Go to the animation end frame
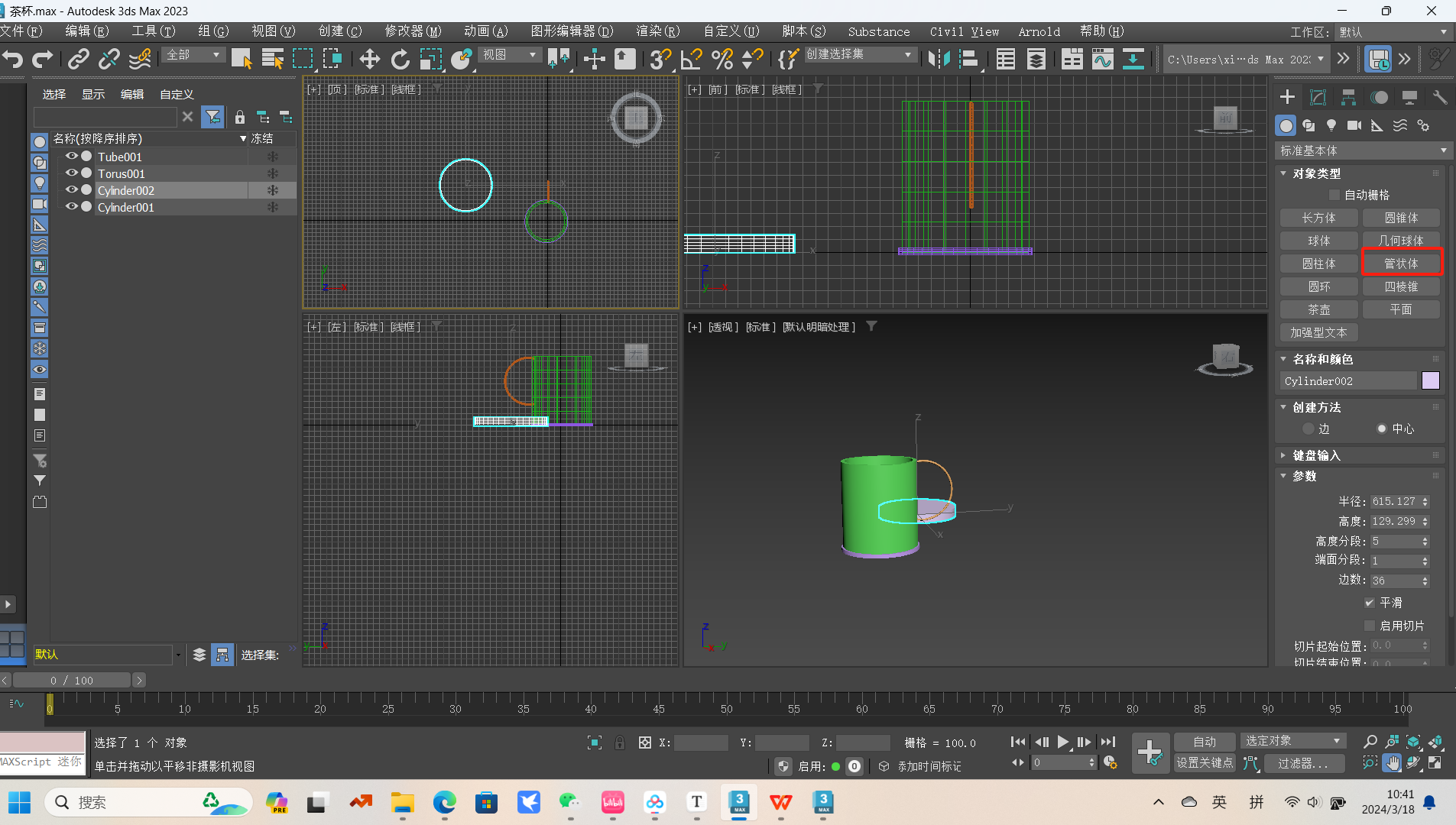Viewport: 1456px width, 825px height. (x=1107, y=742)
